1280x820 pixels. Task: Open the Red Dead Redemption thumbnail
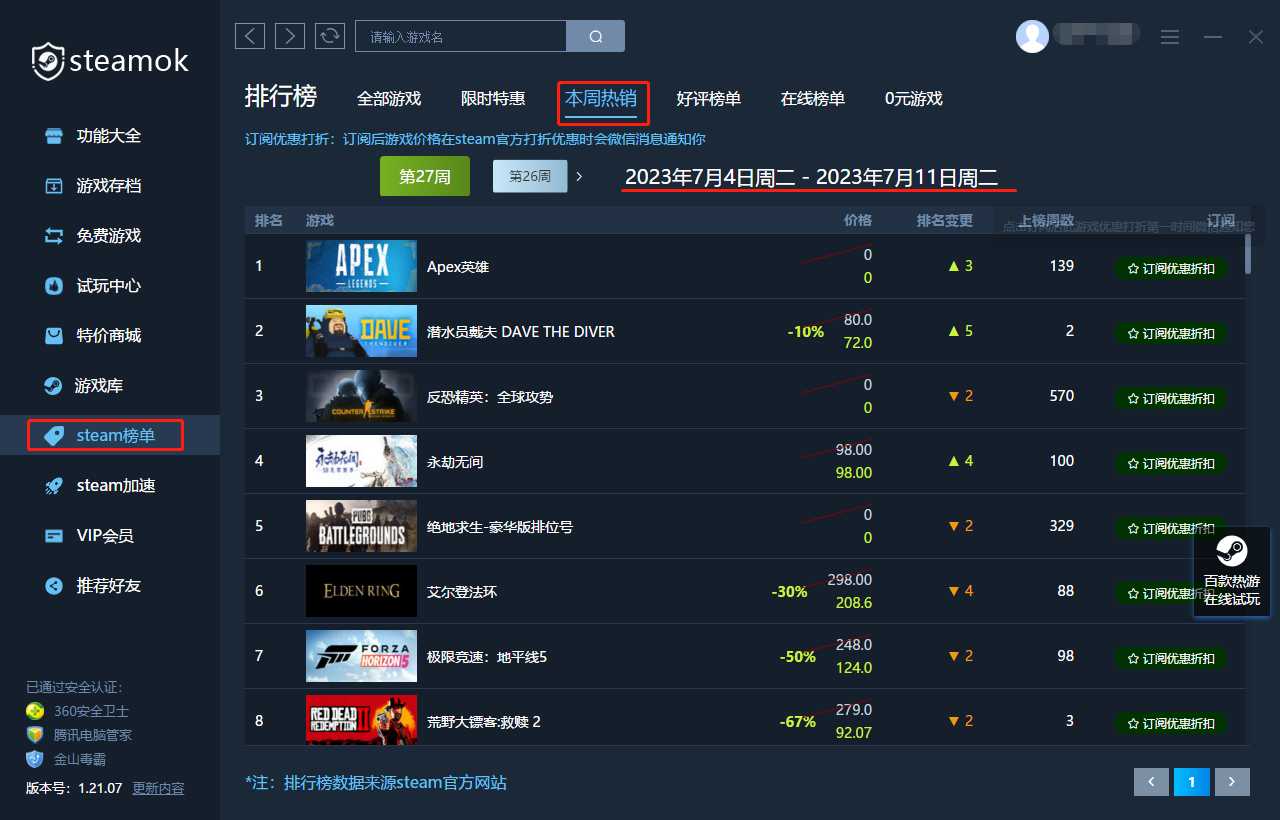361,720
